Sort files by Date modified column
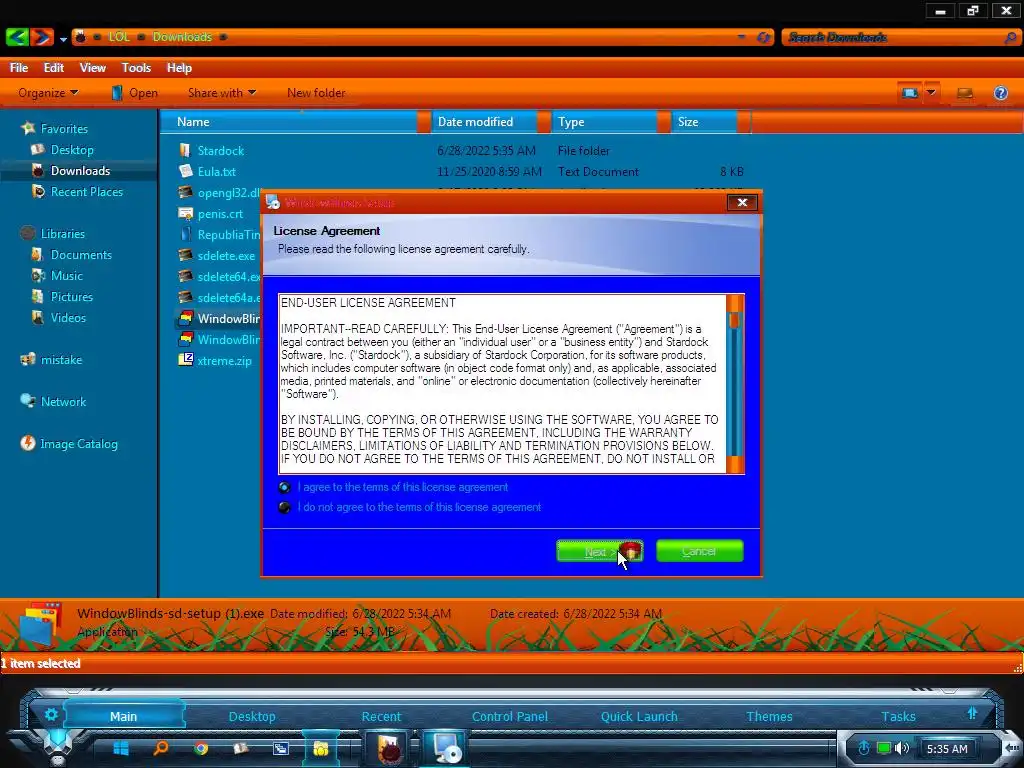The image size is (1024, 768). [483, 121]
